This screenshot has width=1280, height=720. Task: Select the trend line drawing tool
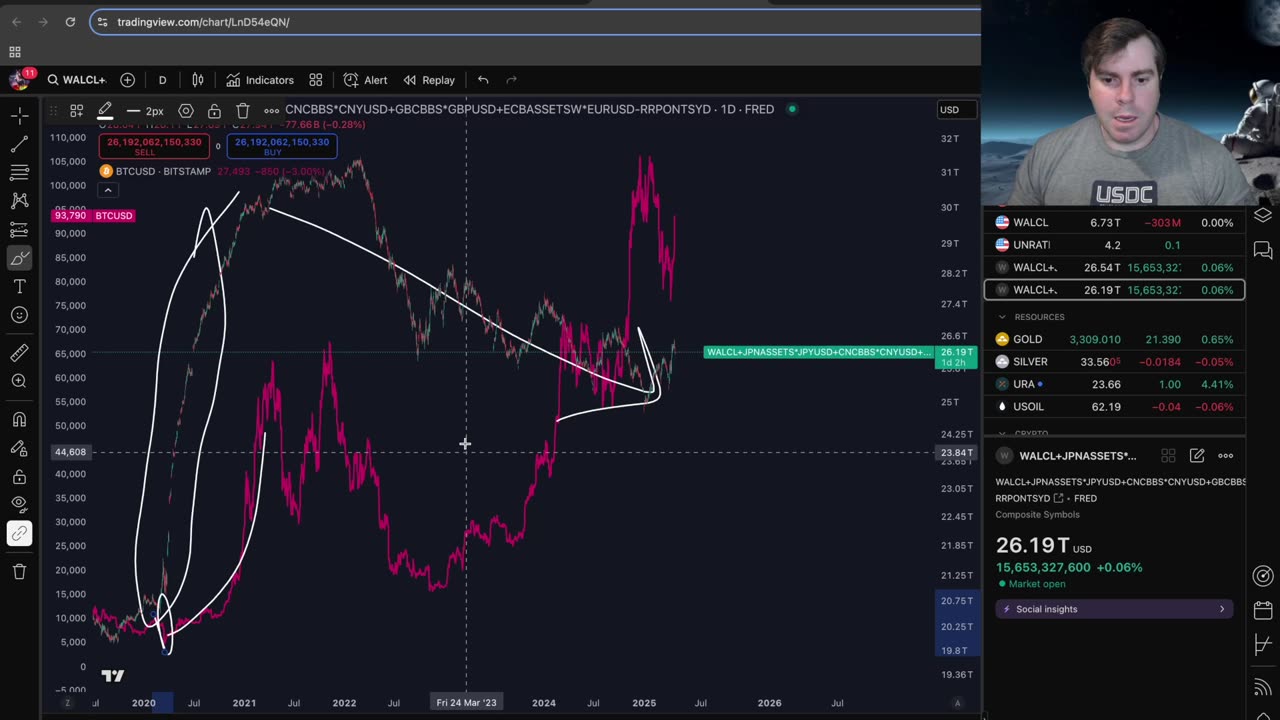pos(19,145)
